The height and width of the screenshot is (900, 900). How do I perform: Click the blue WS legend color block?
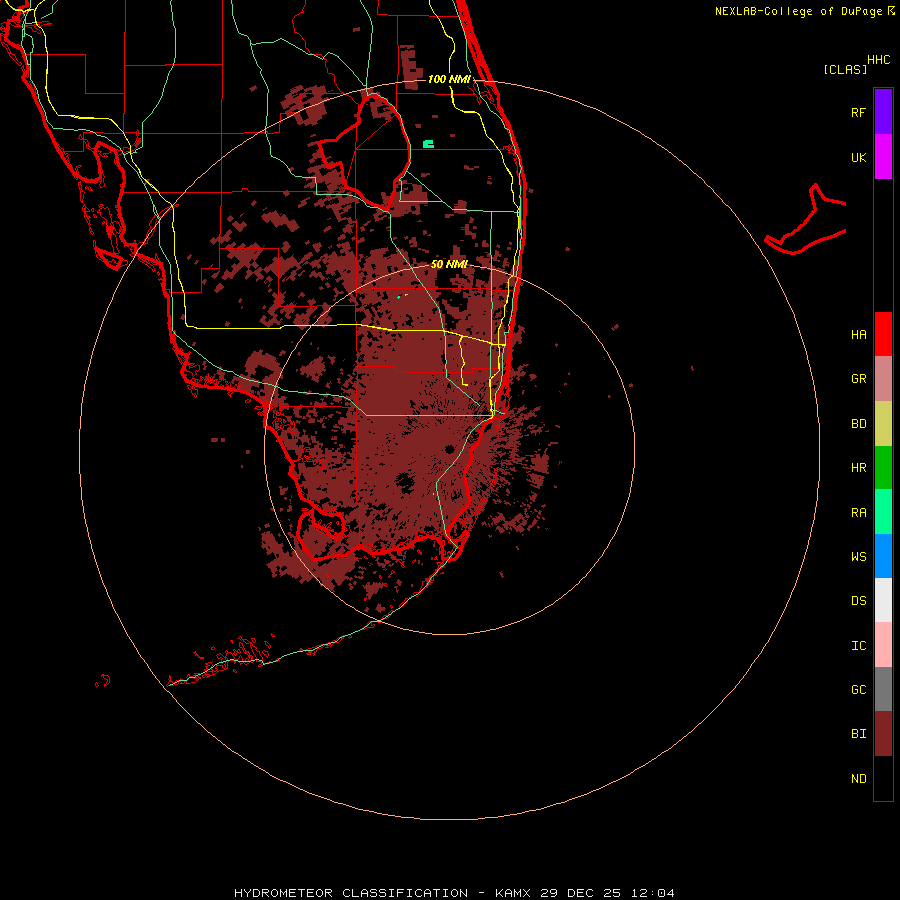pyautogui.click(x=883, y=556)
